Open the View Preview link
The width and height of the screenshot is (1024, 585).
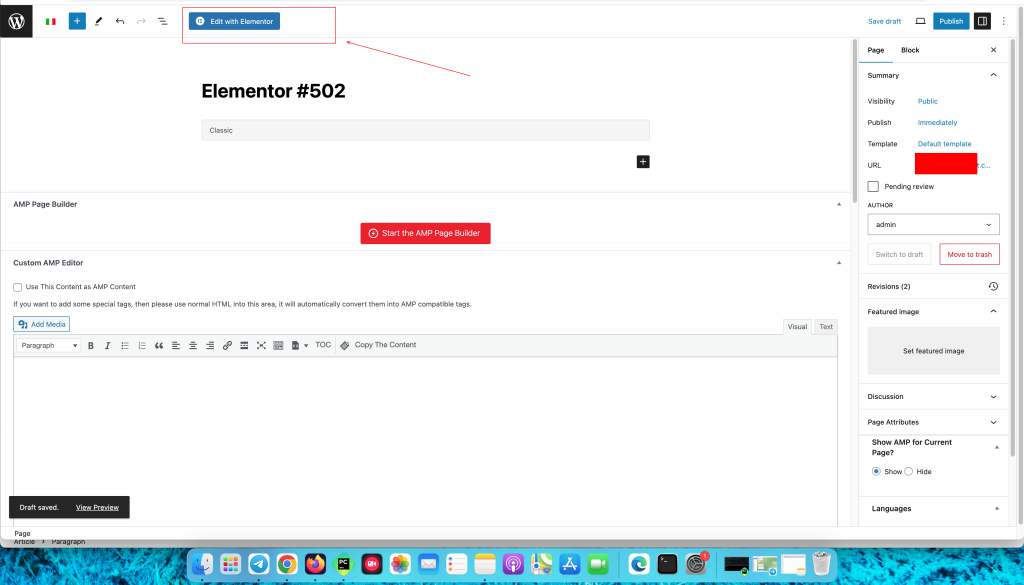pyautogui.click(x=97, y=507)
